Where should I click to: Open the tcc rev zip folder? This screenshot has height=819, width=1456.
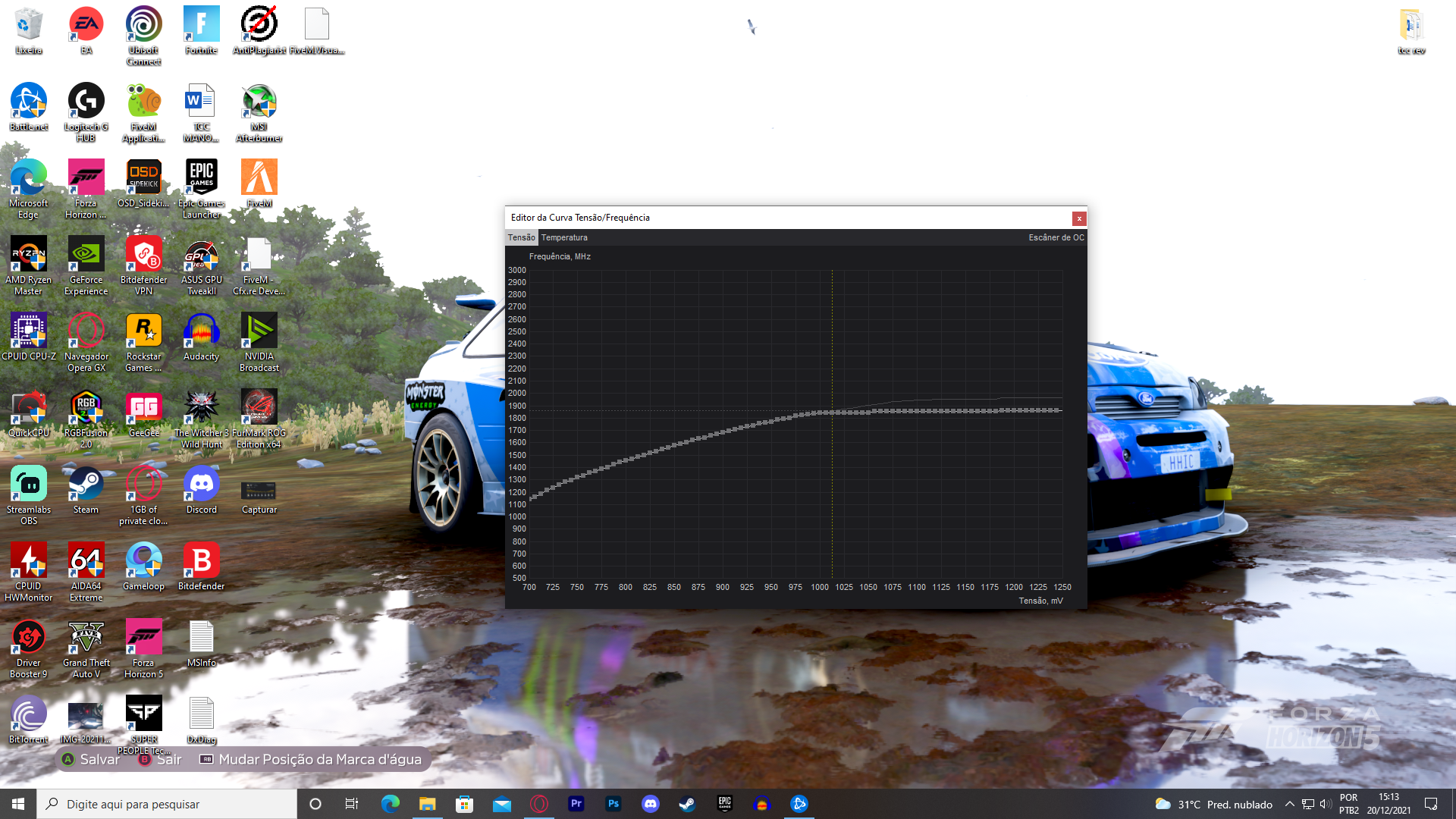[x=1411, y=32]
